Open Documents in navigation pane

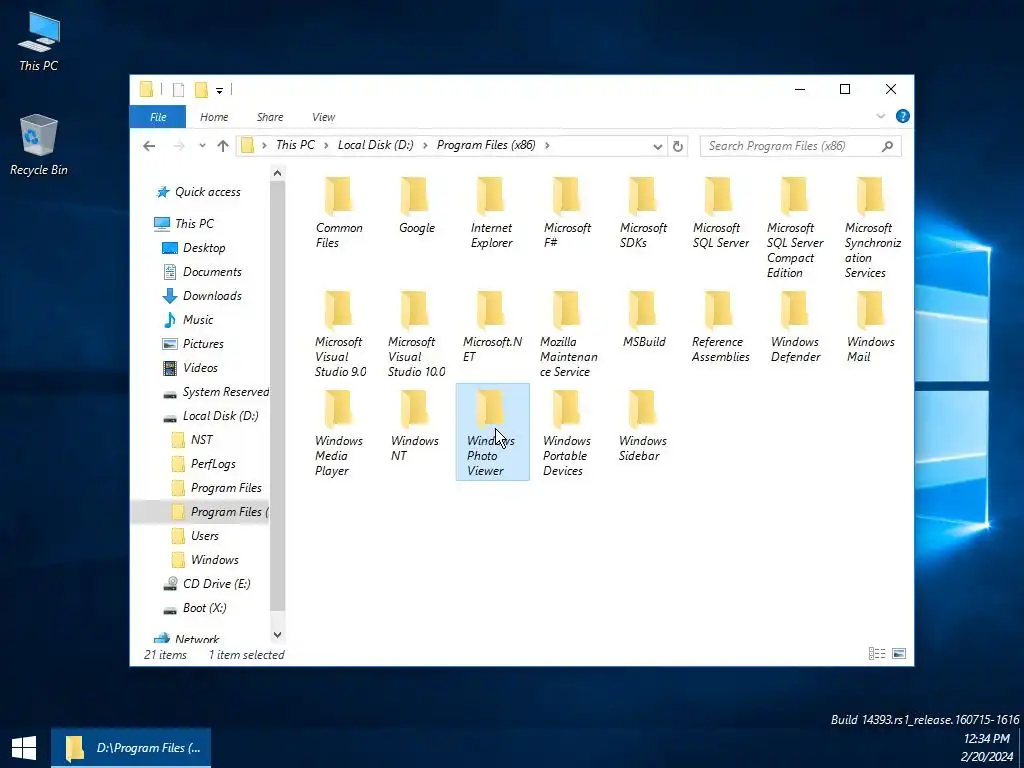coord(202,272)
